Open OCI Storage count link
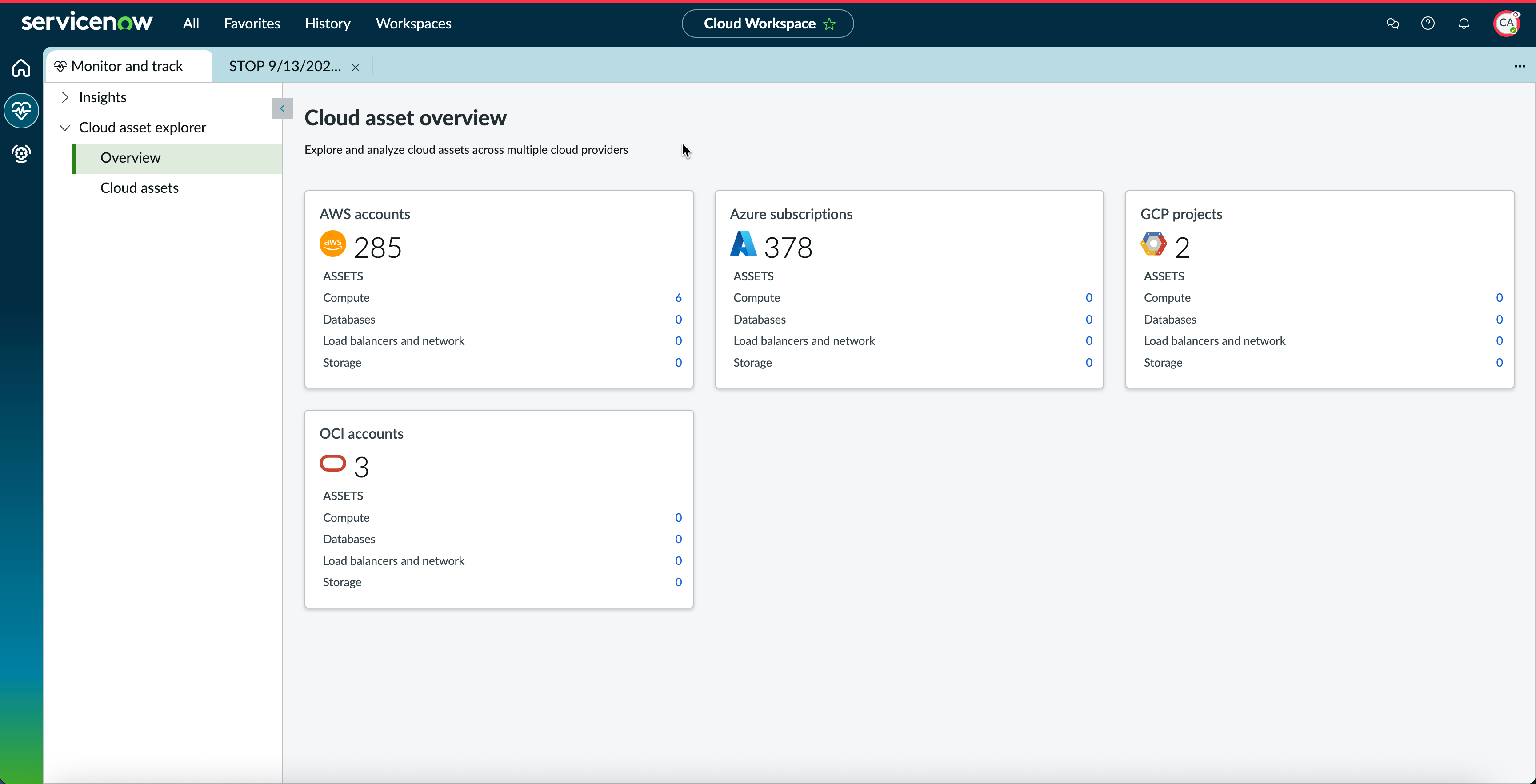 (x=679, y=583)
